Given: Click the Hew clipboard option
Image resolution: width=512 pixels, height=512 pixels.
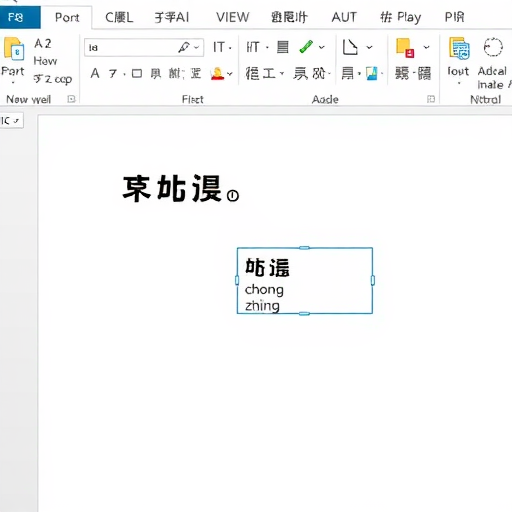Looking at the screenshot, I should click(45, 61).
